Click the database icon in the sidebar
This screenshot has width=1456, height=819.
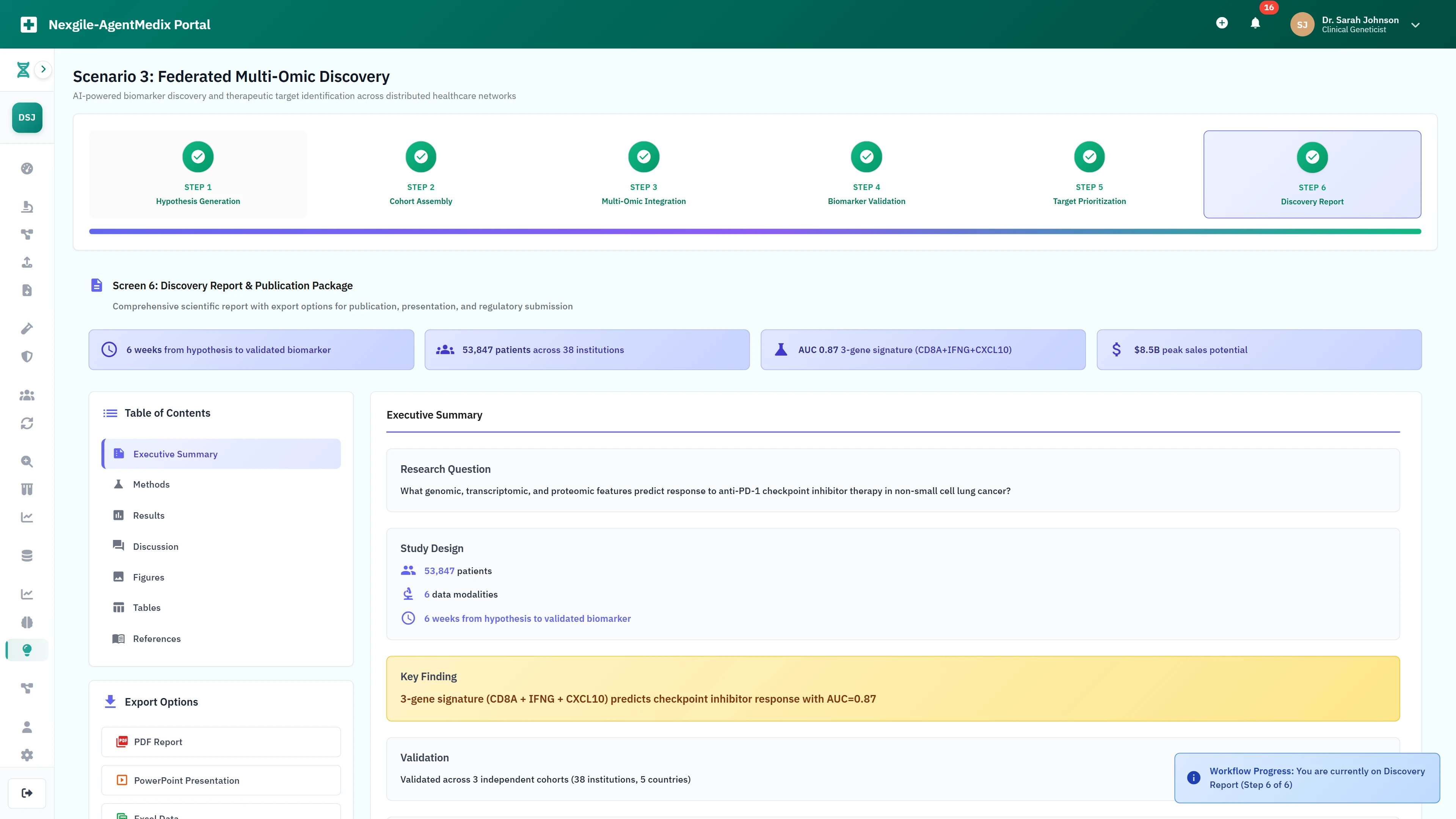27,555
